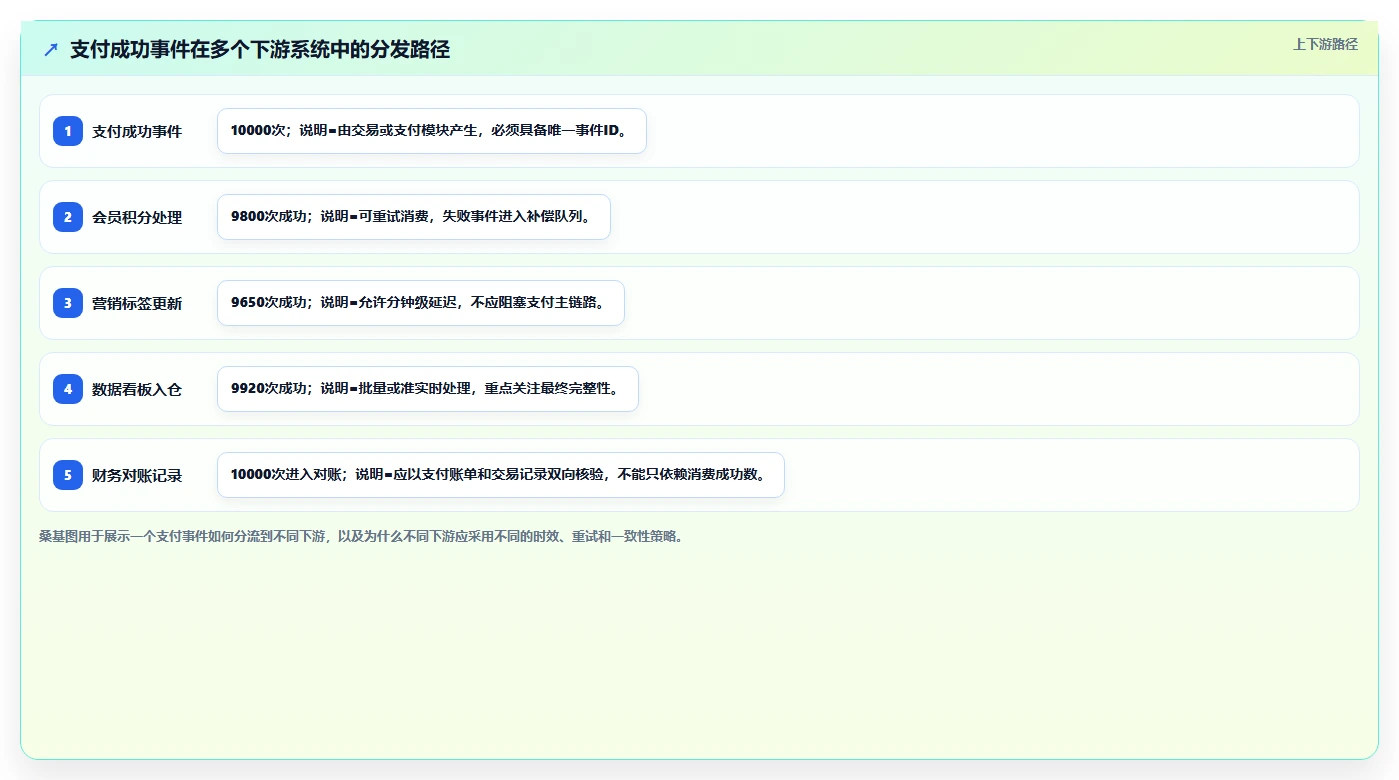Select step badge 2 for 会员积分处理
1399x780 pixels.
click(68, 217)
